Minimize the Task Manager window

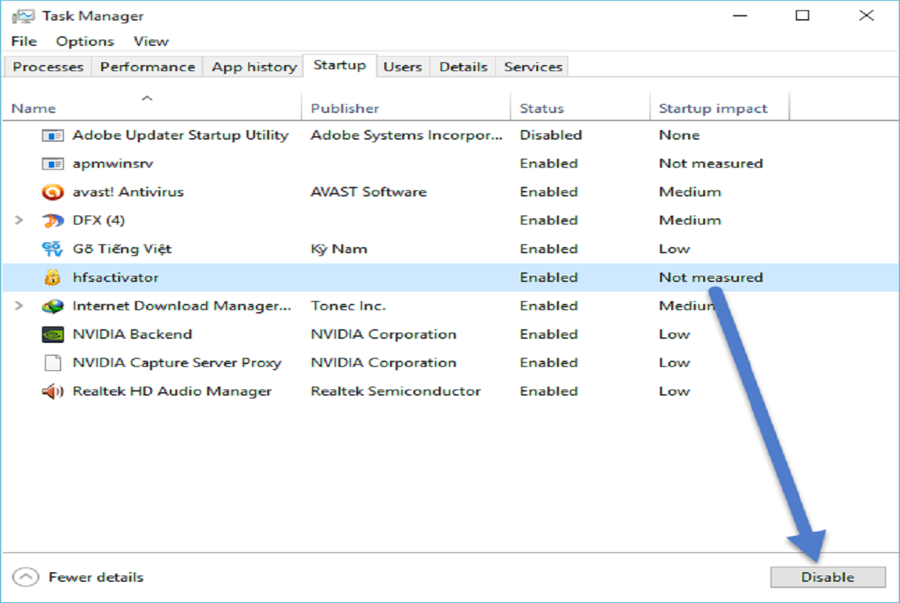tap(740, 16)
